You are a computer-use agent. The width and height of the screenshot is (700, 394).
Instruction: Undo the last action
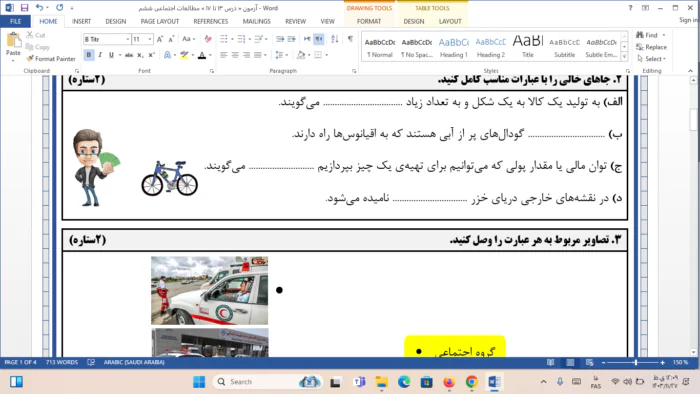pos(39,8)
